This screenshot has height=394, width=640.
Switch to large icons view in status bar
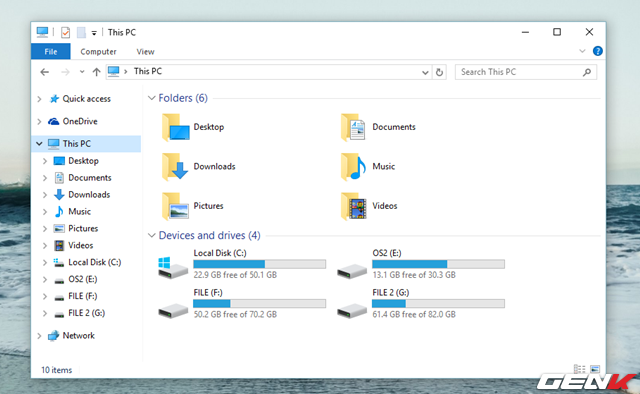point(595,369)
